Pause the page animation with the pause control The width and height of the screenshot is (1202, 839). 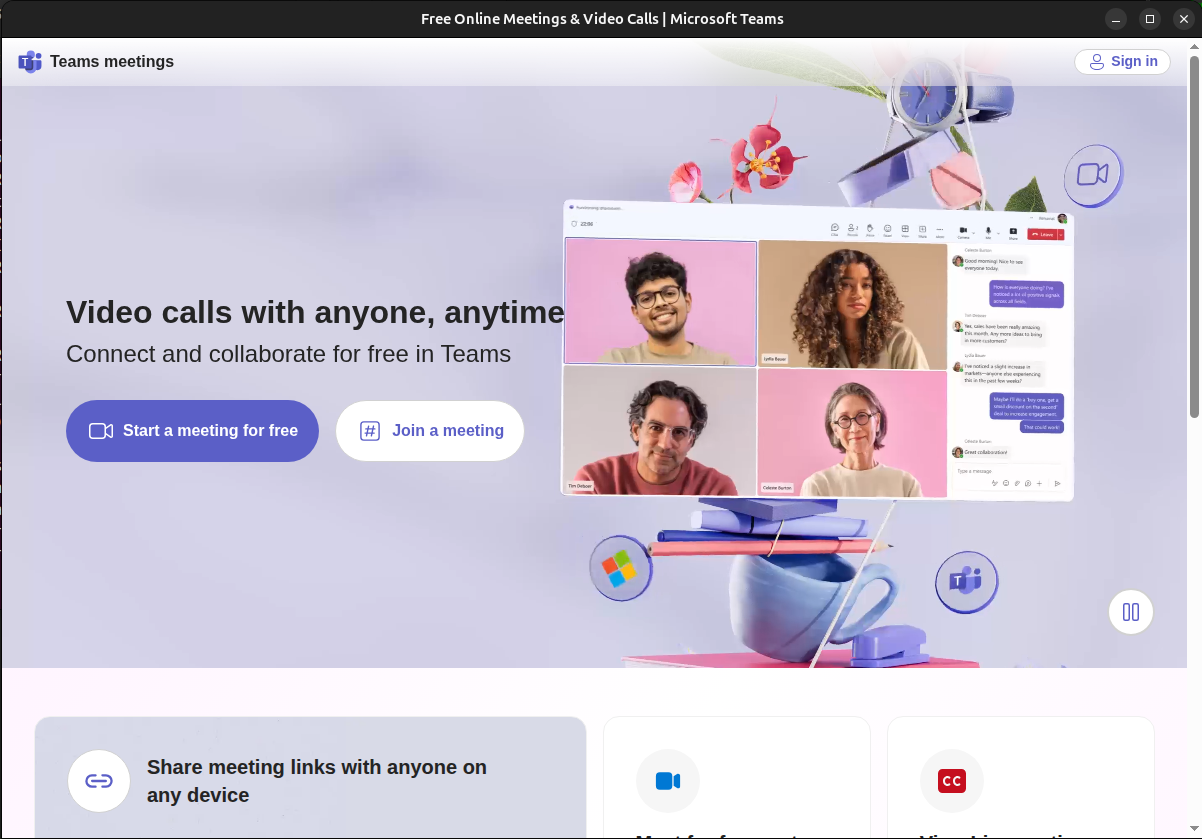click(1131, 611)
